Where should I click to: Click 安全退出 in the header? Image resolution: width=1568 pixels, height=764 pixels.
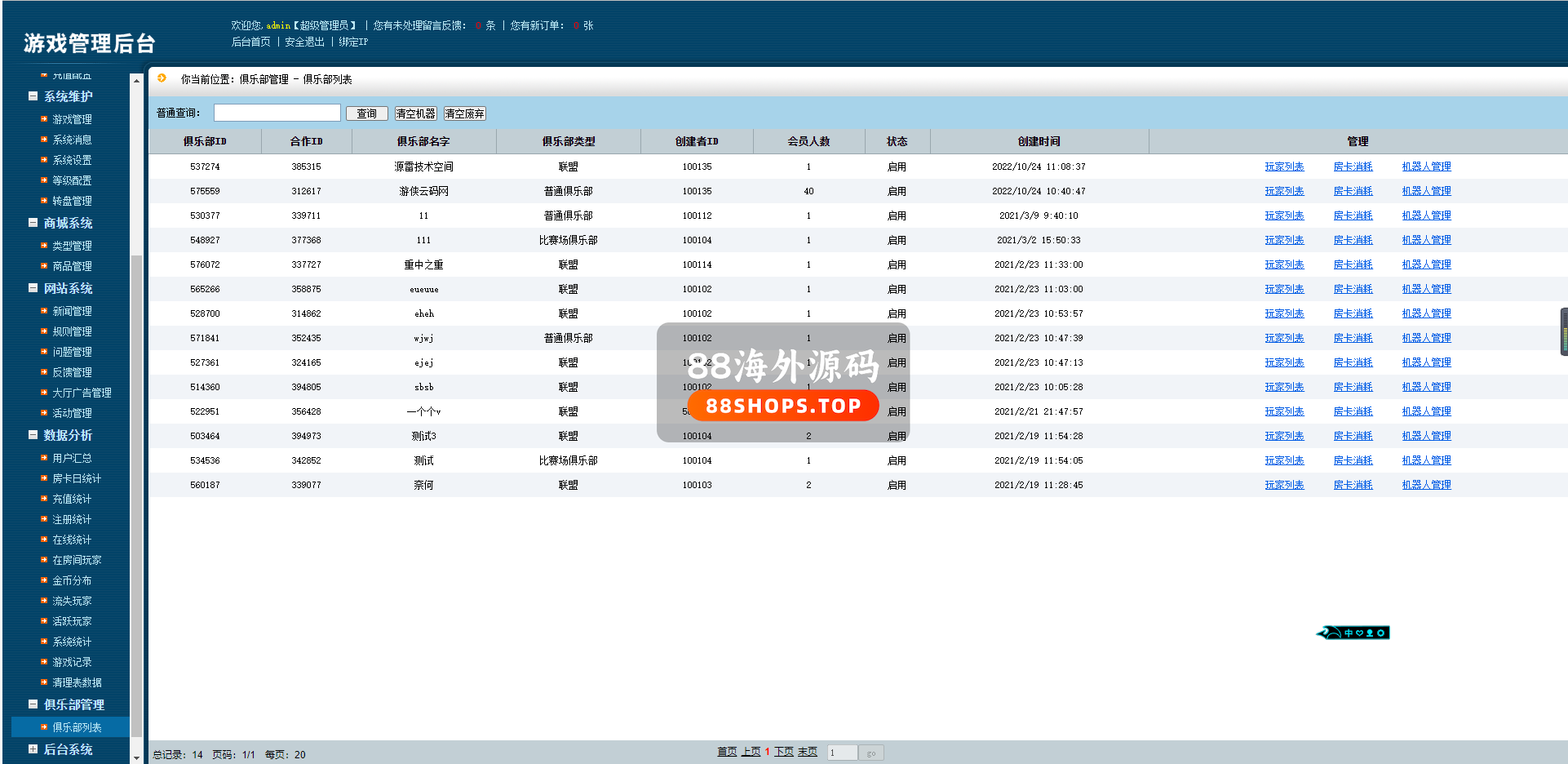point(304,42)
